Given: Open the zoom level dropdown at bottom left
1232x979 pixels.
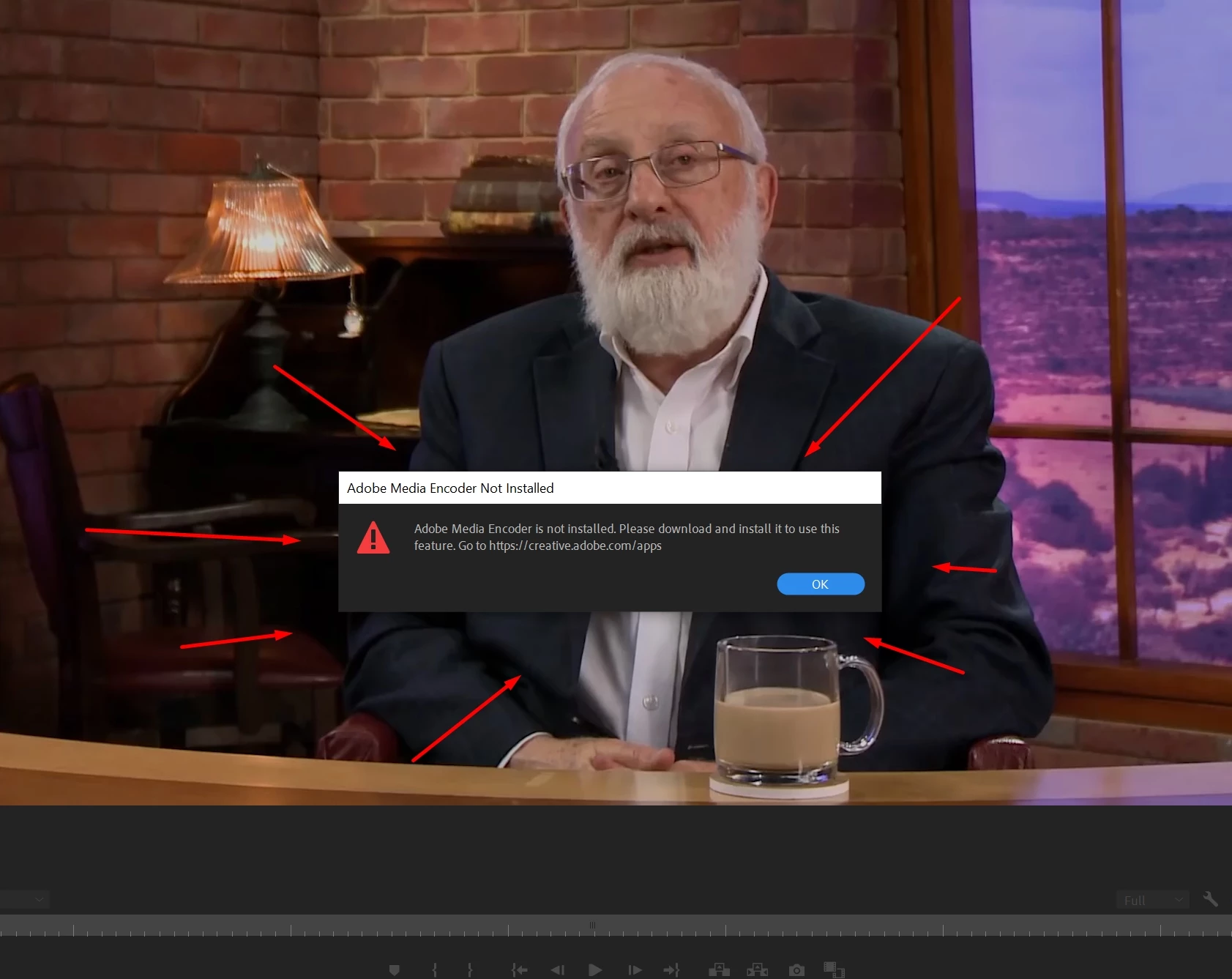Looking at the screenshot, I should [x=25, y=898].
